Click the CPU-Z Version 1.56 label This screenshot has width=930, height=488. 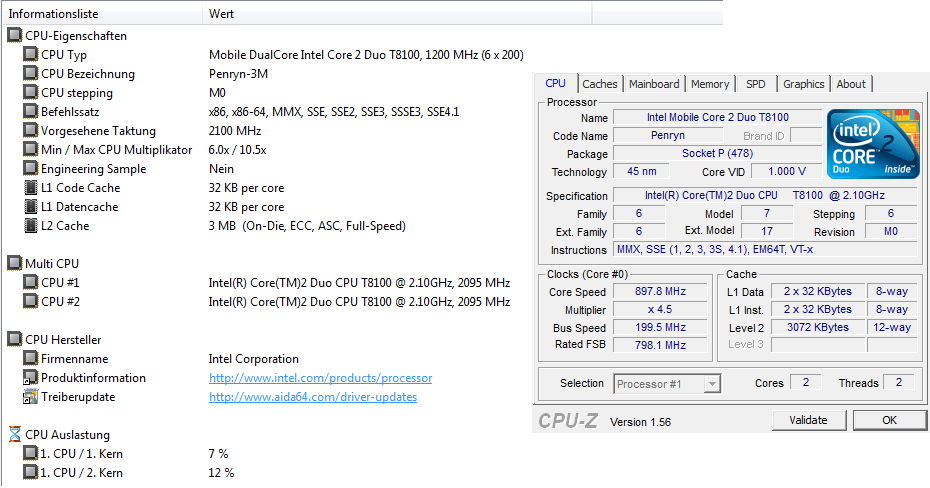click(641, 422)
